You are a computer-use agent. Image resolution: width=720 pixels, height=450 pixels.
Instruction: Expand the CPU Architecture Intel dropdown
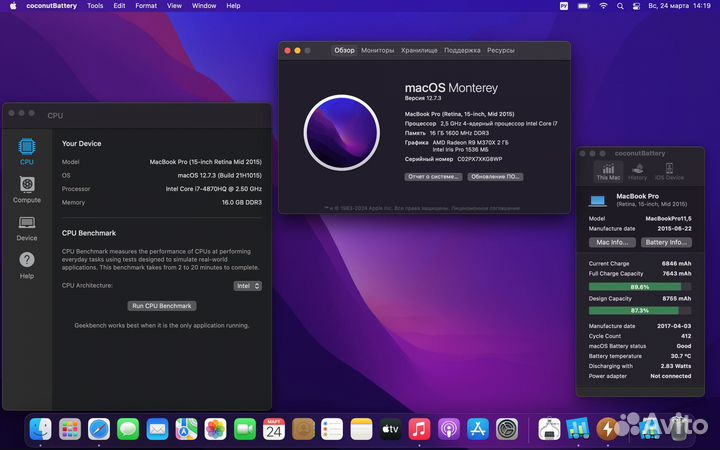pos(248,286)
